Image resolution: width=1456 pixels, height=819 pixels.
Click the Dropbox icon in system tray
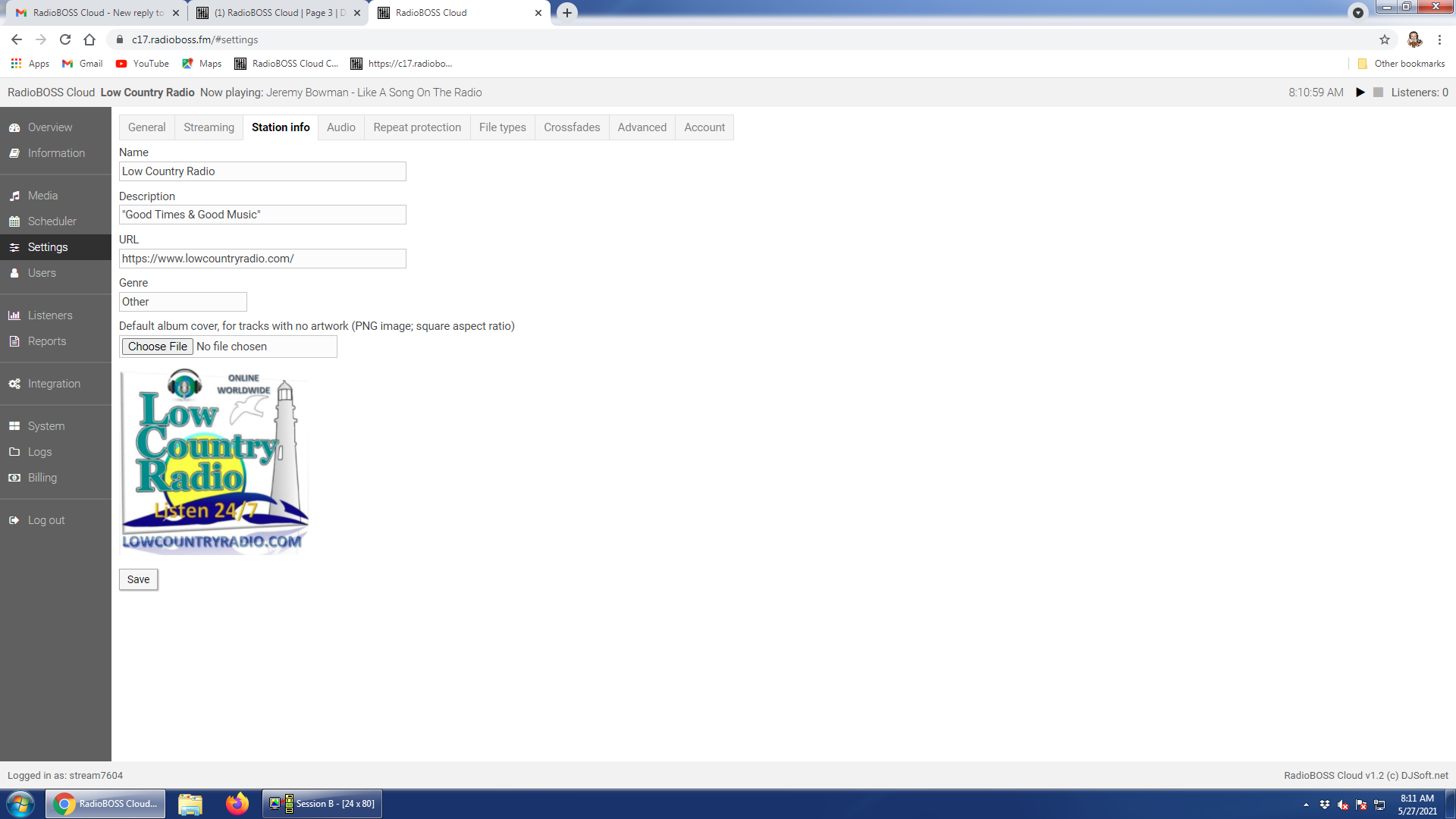point(1325,805)
